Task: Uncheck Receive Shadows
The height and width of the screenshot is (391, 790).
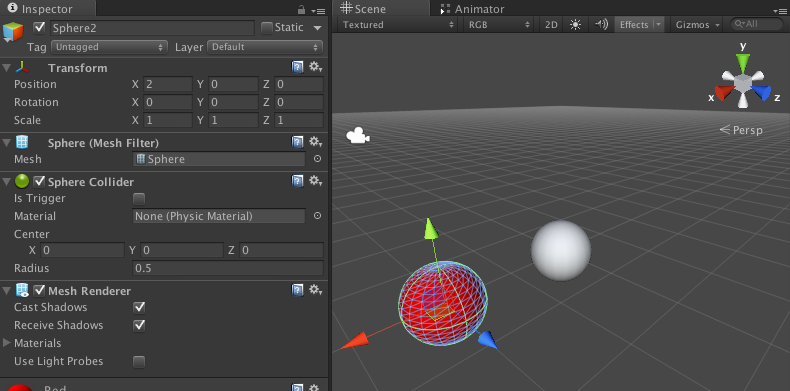Action: point(139,325)
